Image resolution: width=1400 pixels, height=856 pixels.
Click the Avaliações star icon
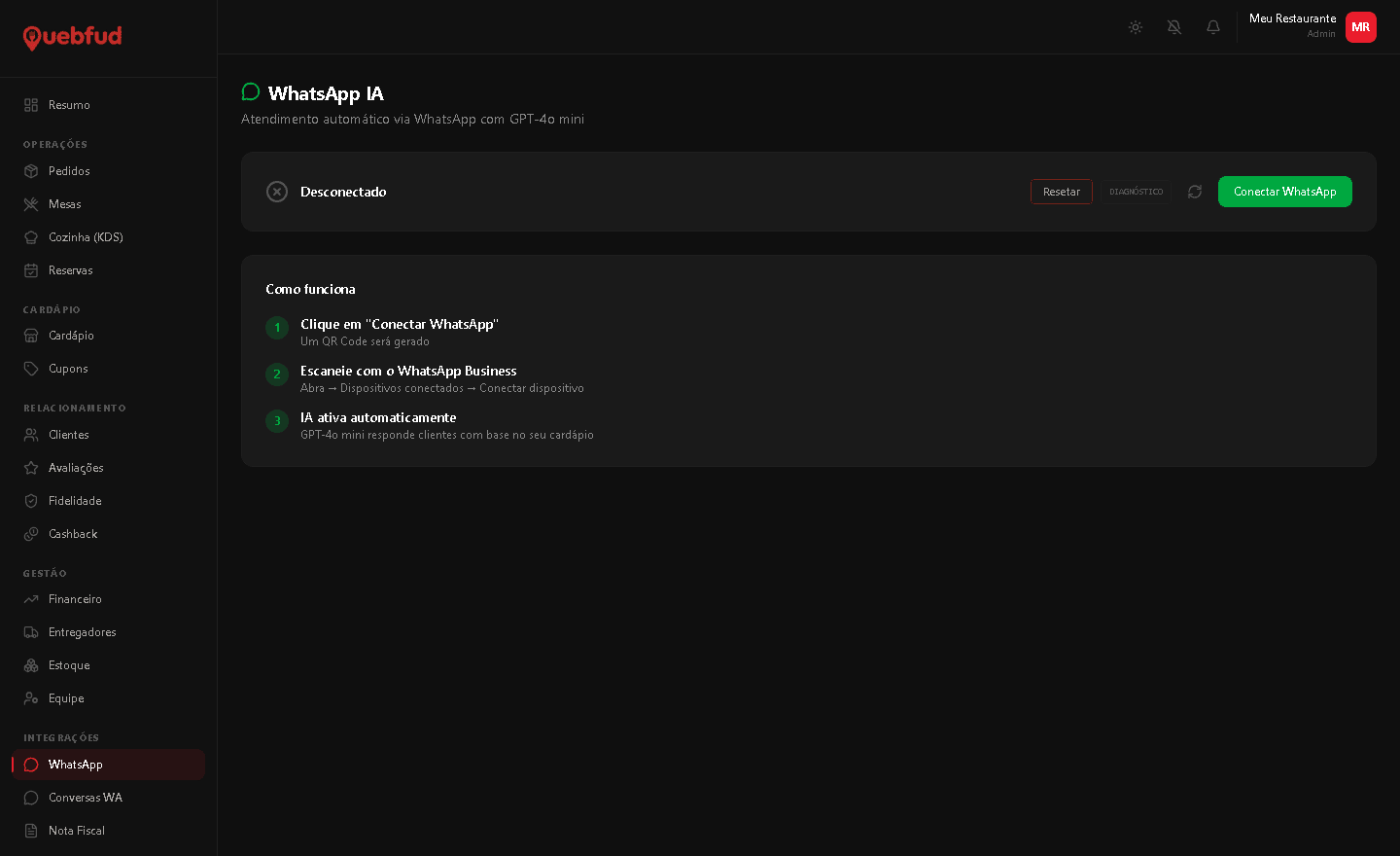click(x=31, y=468)
